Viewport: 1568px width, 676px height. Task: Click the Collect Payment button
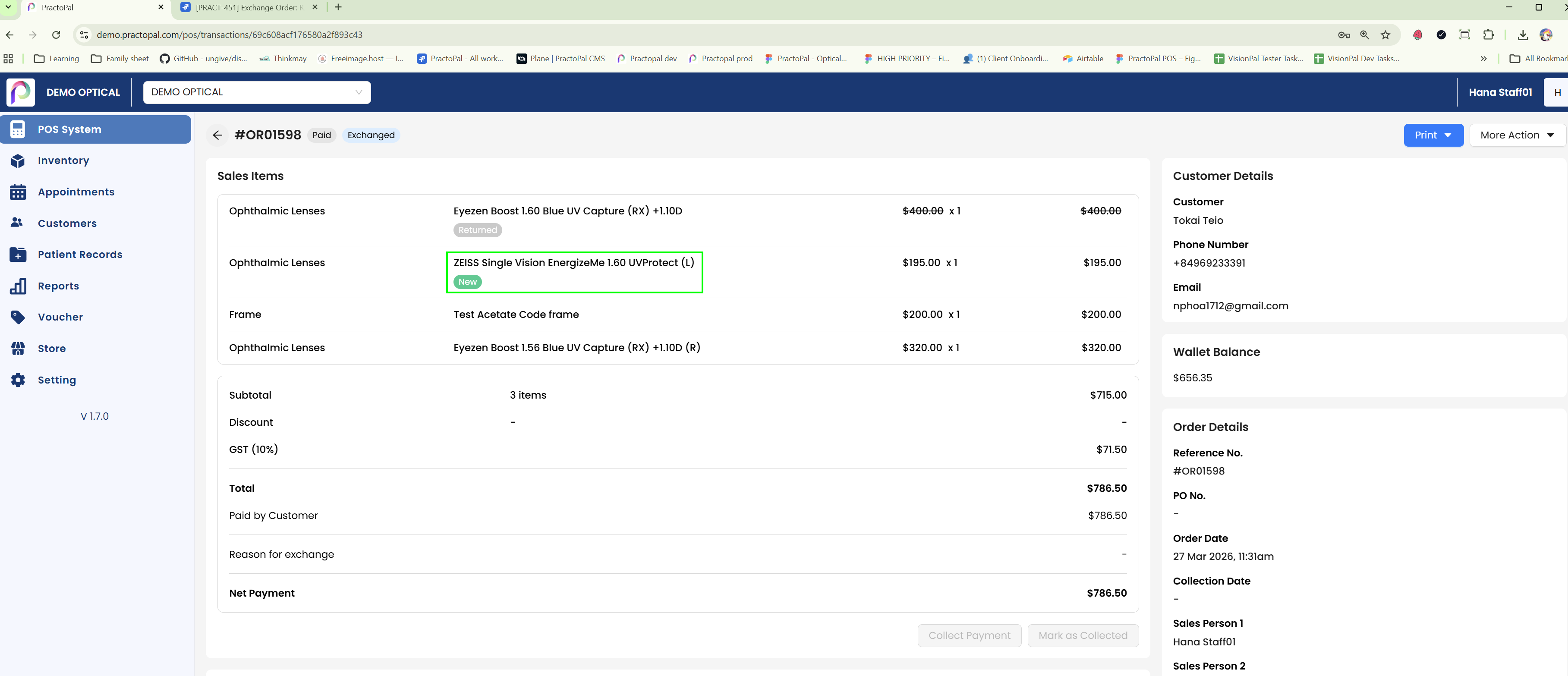[x=969, y=635]
